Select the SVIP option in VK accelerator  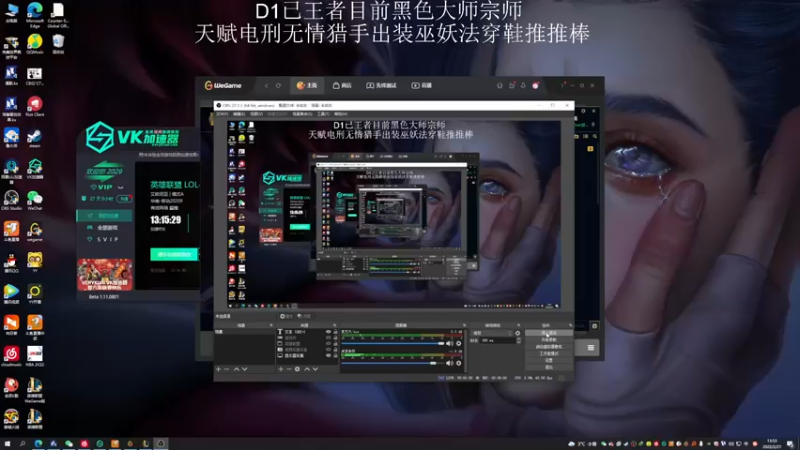104,239
